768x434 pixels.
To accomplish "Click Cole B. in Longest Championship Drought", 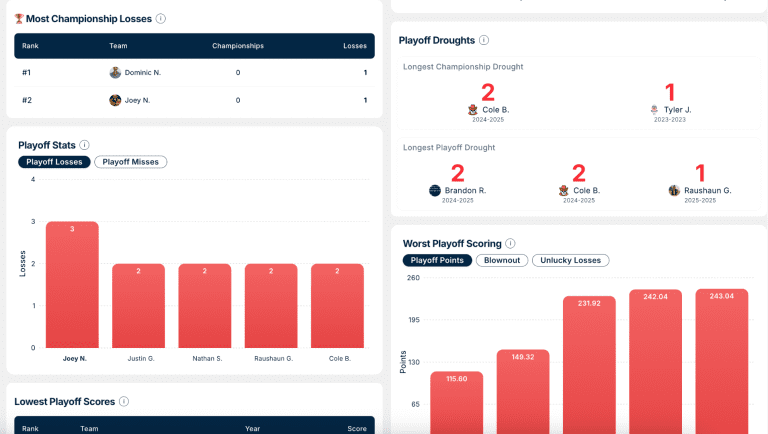I will click(x=495, y=110).
